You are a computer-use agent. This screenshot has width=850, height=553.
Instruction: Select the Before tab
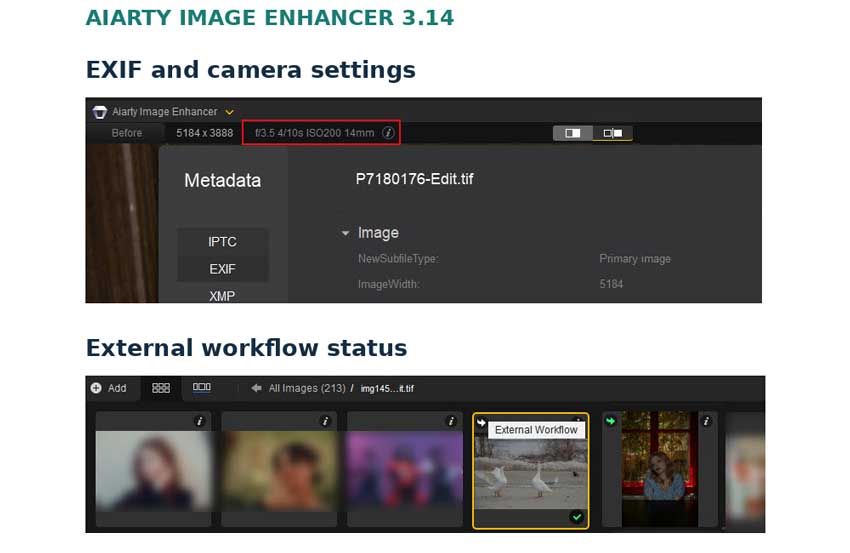pos(126,133)
